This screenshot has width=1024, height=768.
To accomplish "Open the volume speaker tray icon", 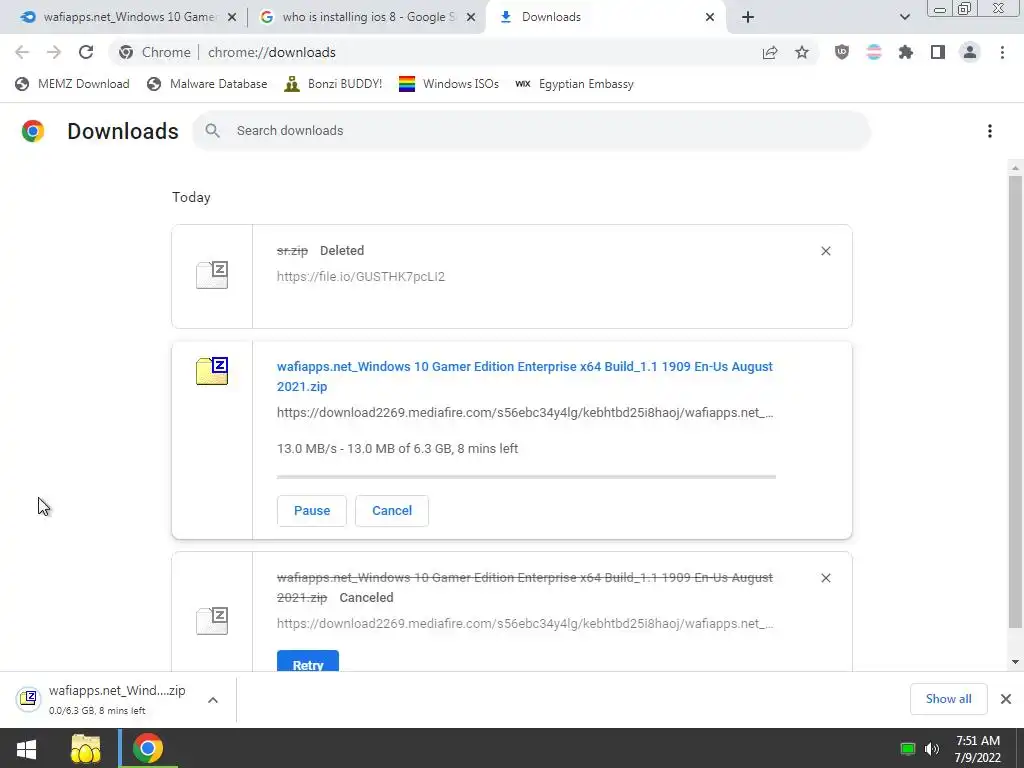I will point(932,748).
